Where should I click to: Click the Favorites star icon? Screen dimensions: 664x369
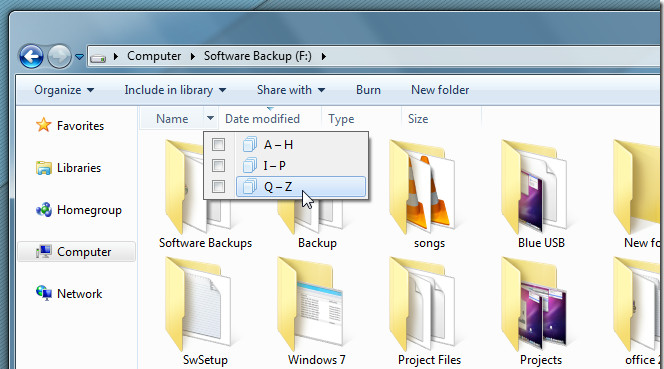[x=44, y=125]
